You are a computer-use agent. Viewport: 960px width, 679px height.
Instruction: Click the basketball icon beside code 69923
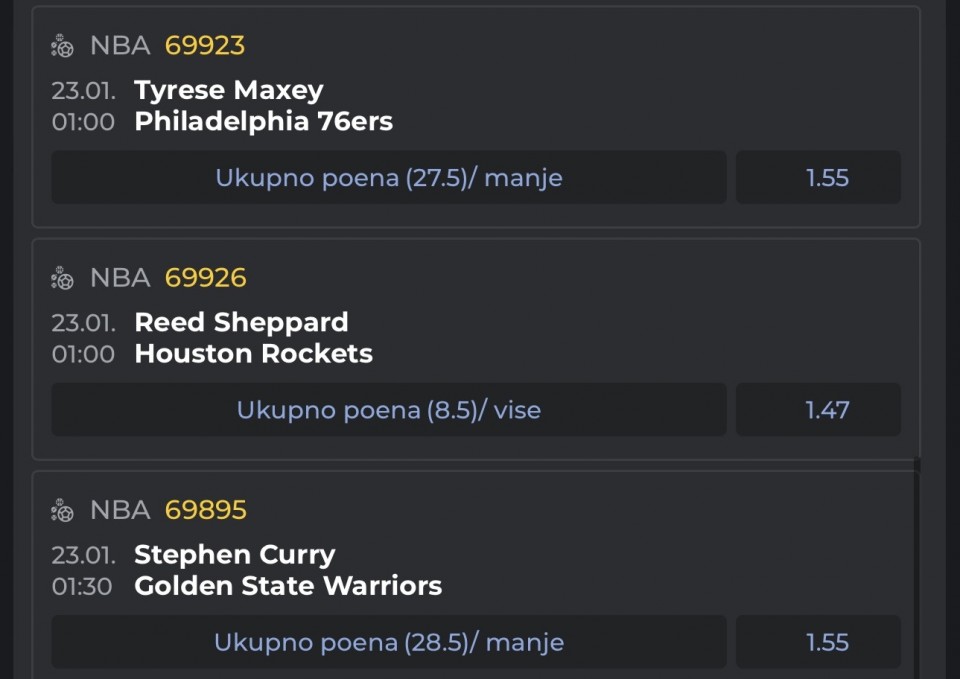click(x=63, y=46)
